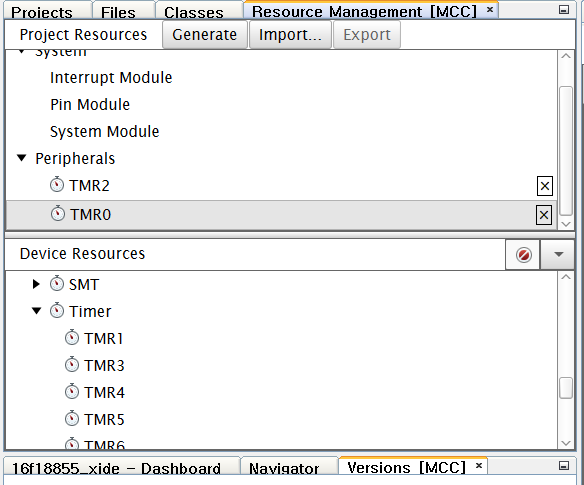Click the TMR5 stopwatch icon
Image resolution: width=584 pixels, height=485 pixels.
[x=72, y=419]
